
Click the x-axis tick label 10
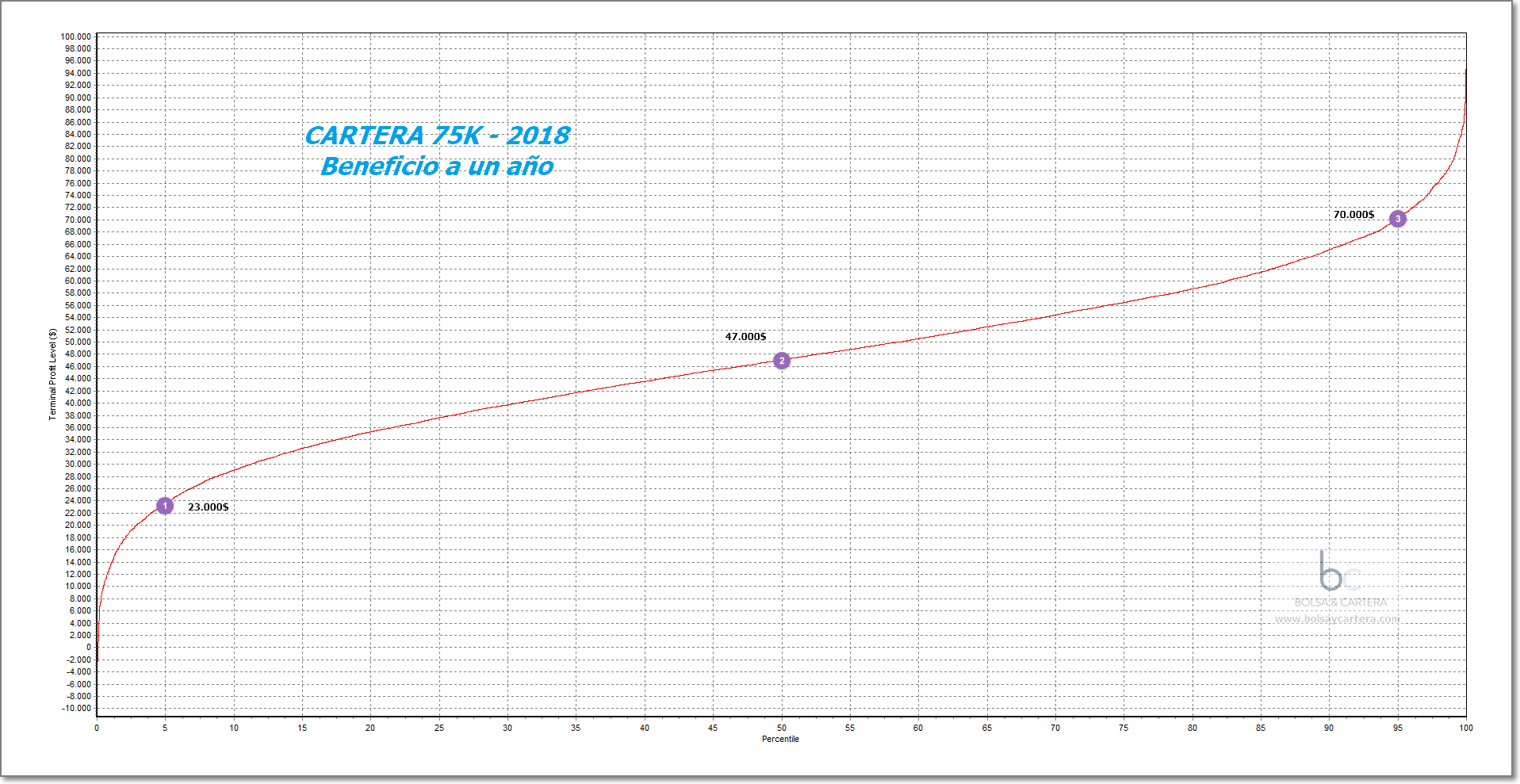(234, 728)
